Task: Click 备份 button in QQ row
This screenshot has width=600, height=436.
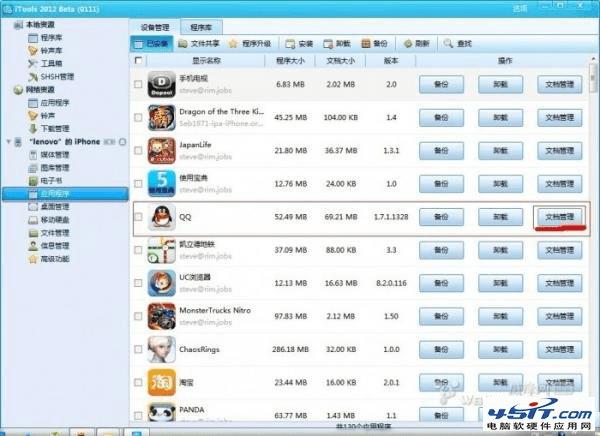Action: point(441,217)
